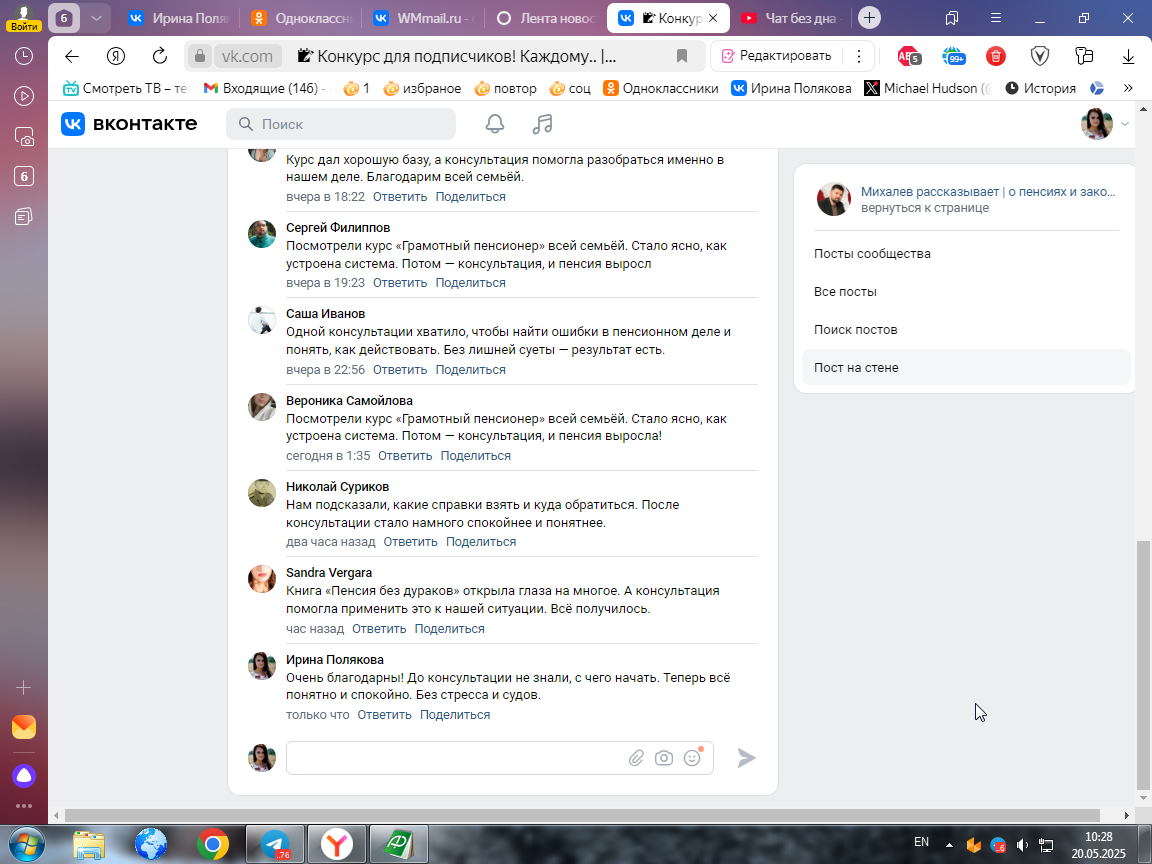Open the Входящие (146) Gmail bookmark

(x=264, y=88)
